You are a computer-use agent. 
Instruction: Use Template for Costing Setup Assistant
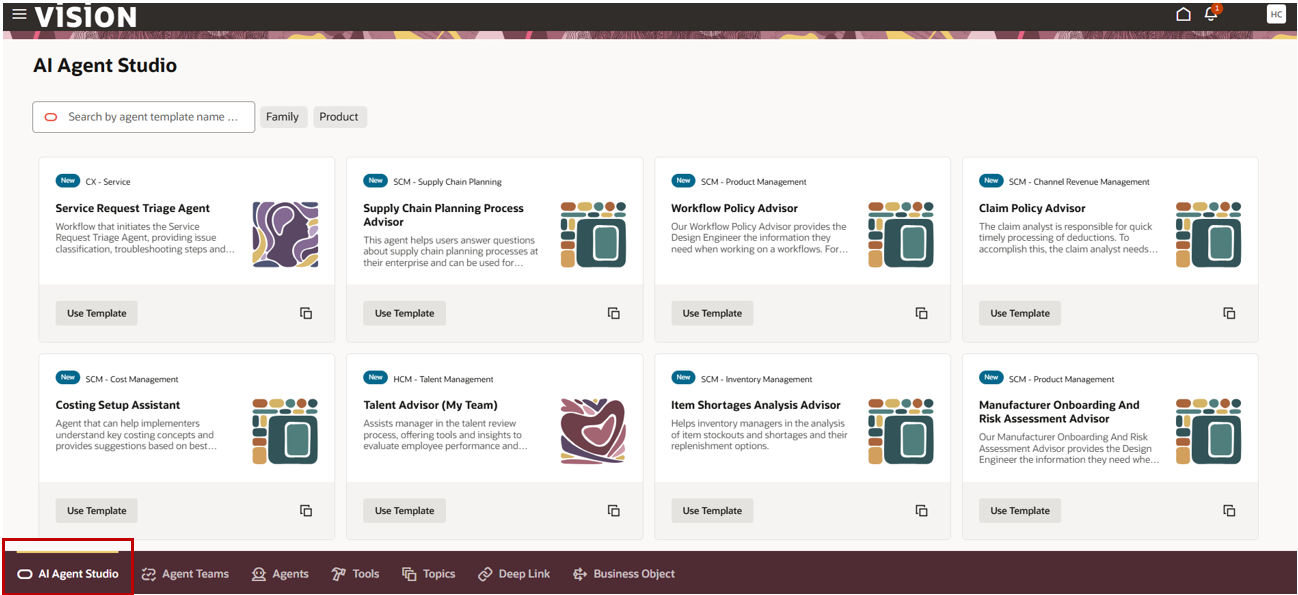tap(96, 510)
